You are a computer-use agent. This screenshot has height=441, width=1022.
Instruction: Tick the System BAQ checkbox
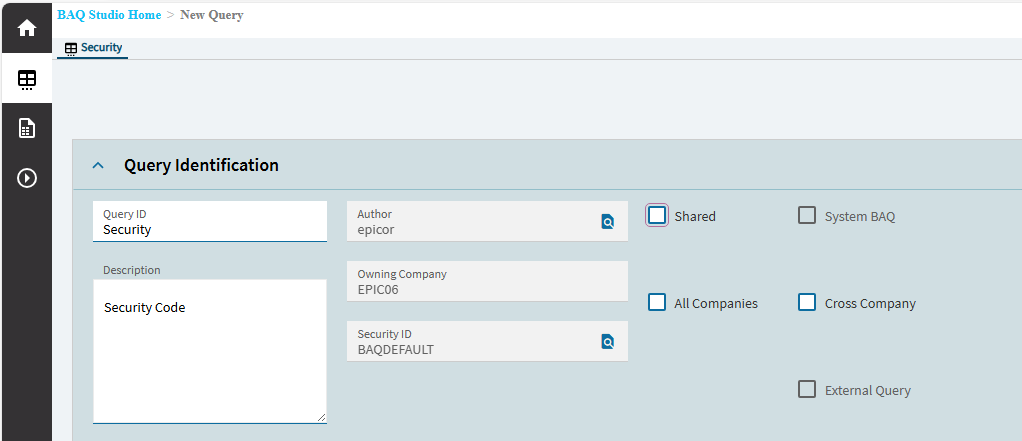807,216
